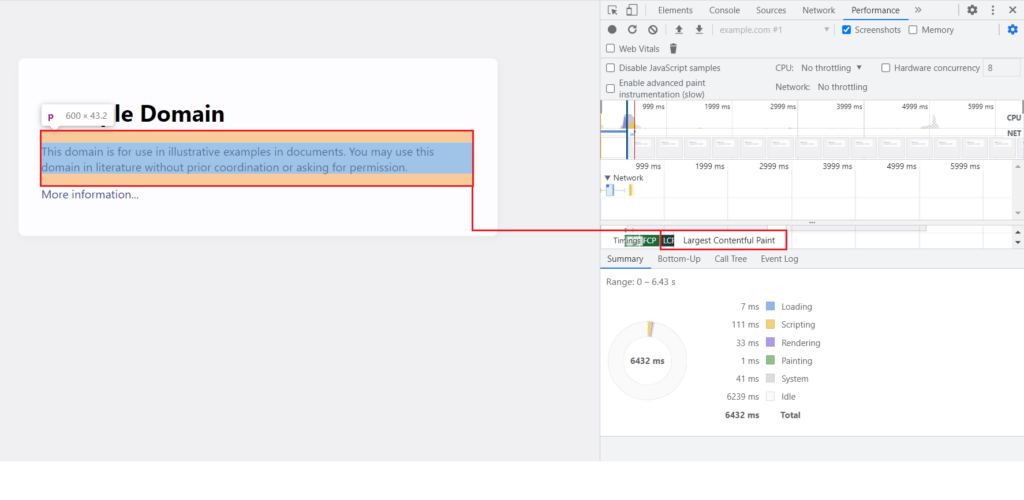Click the "6239 ms" Idle value
This screenshot has width=1024, height=500.
click(x=743, y=396)
